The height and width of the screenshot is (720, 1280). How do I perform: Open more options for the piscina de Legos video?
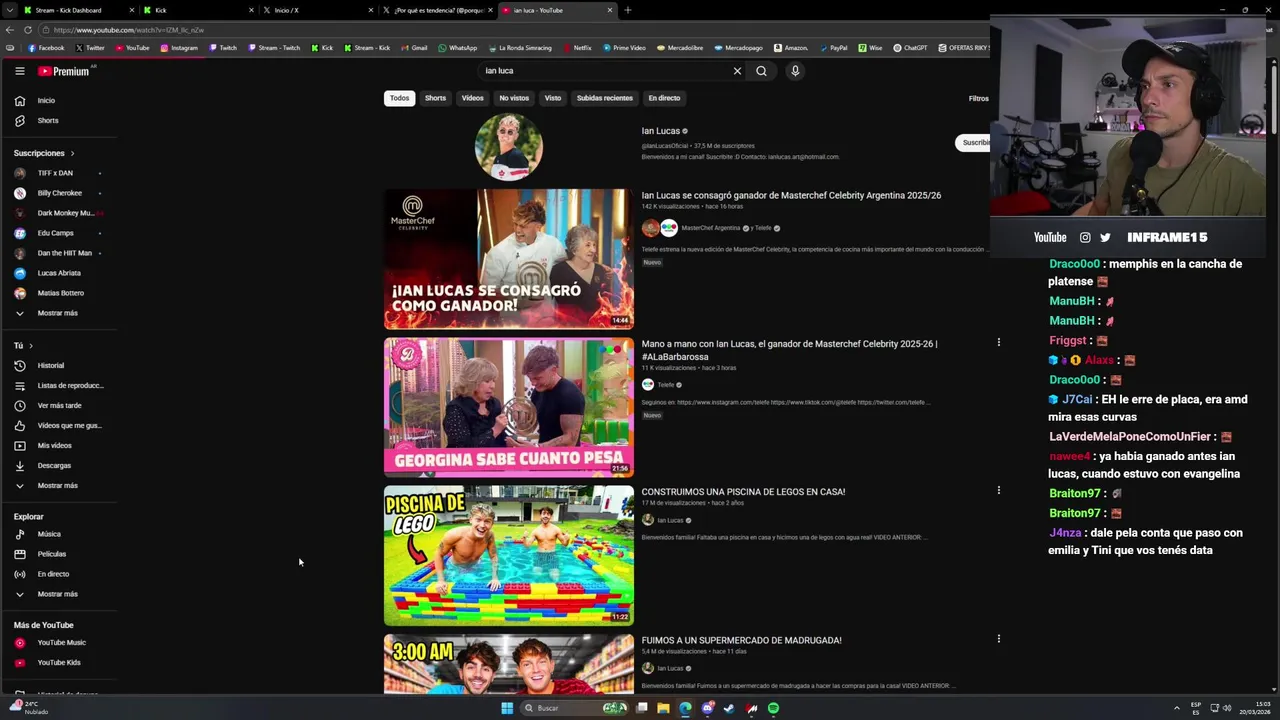(998, 490)
